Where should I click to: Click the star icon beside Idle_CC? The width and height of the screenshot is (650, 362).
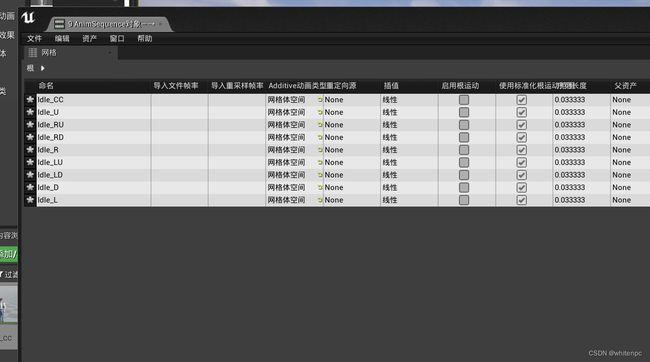point(30,100)
